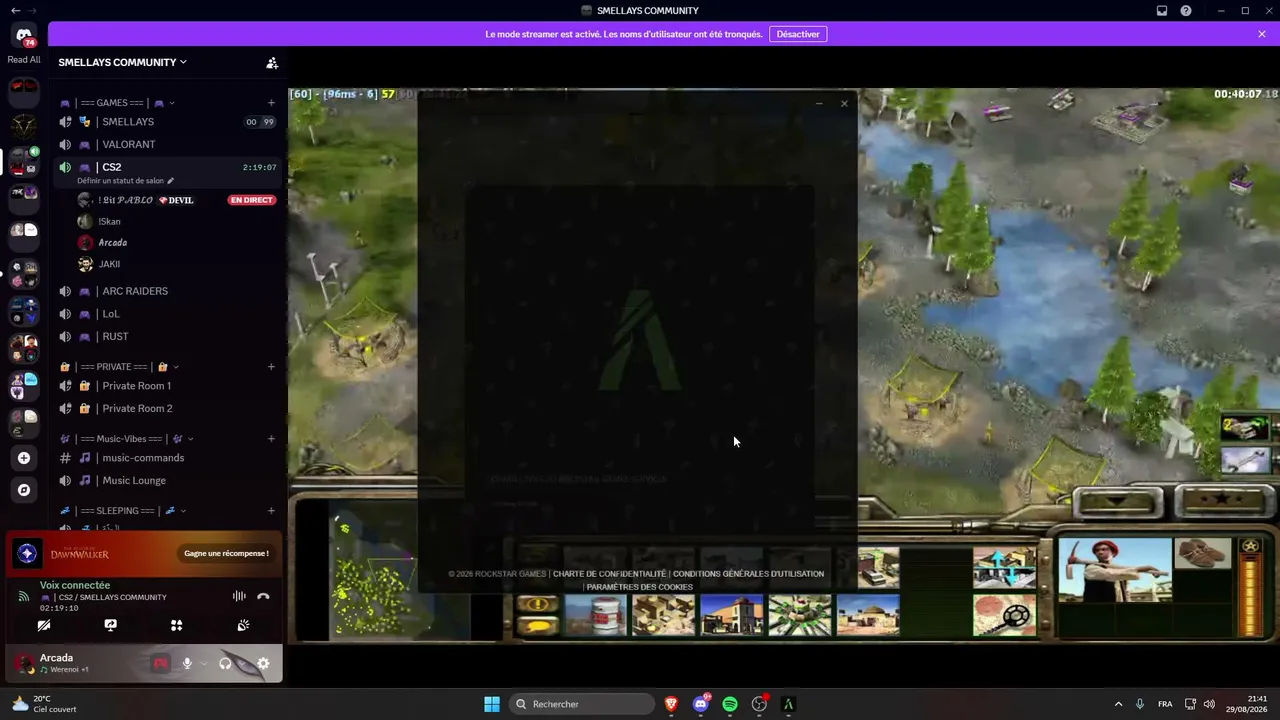Viewport: 1280px width, 720px height.
Task: Set a channel status for CS2
Action: pyautogui.click(x=125, y=181)
